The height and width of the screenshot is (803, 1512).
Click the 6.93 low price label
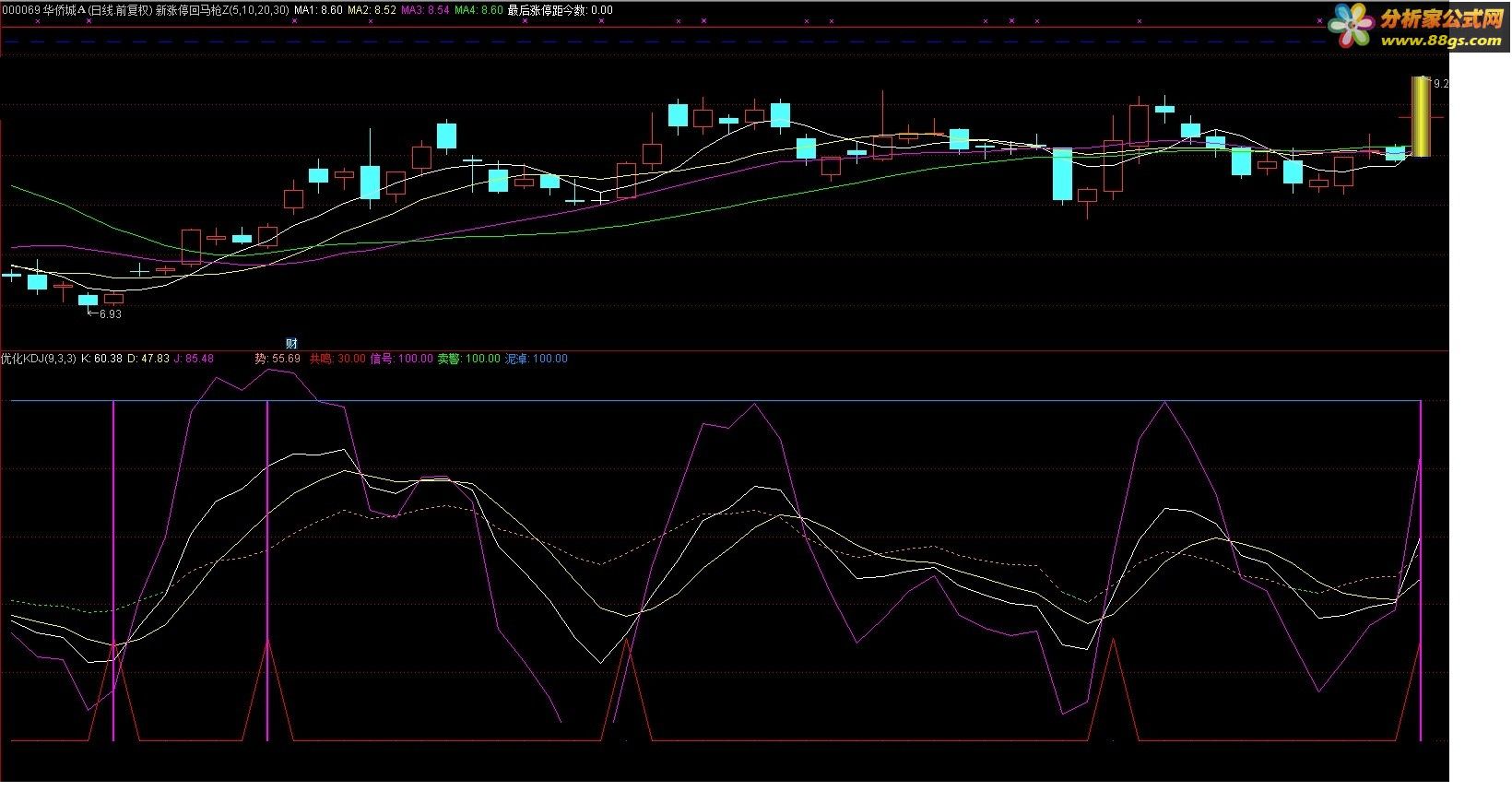[x=111, y=314]
